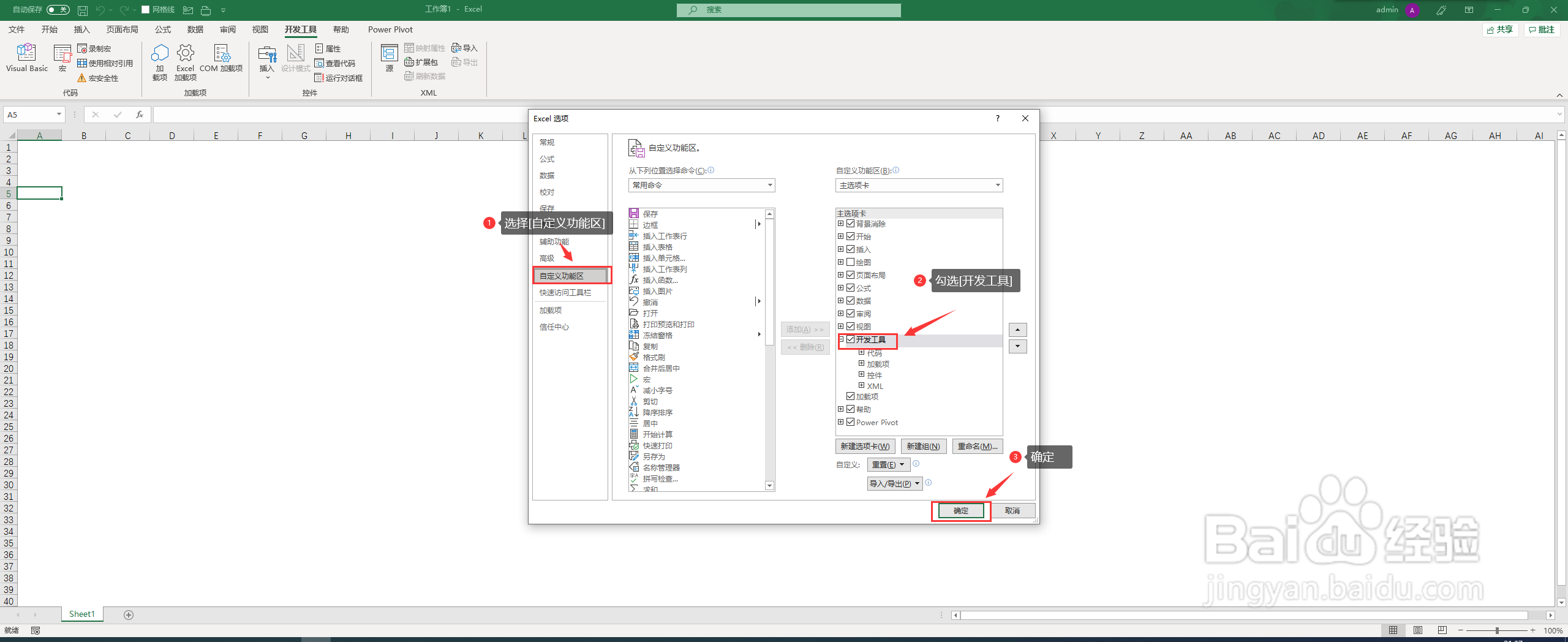Uncheck 背景消除 tab checkbox
Image resolution: width=1568 pixels, height=642 pixels.
point(851,224)
